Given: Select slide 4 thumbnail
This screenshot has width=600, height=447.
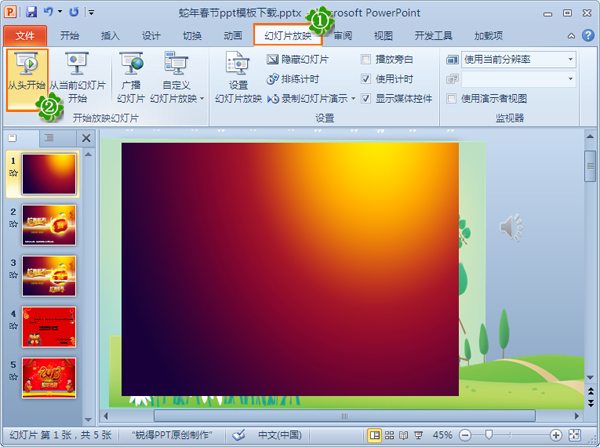Looking at the screenshot, I should click(x=49, y=327).
